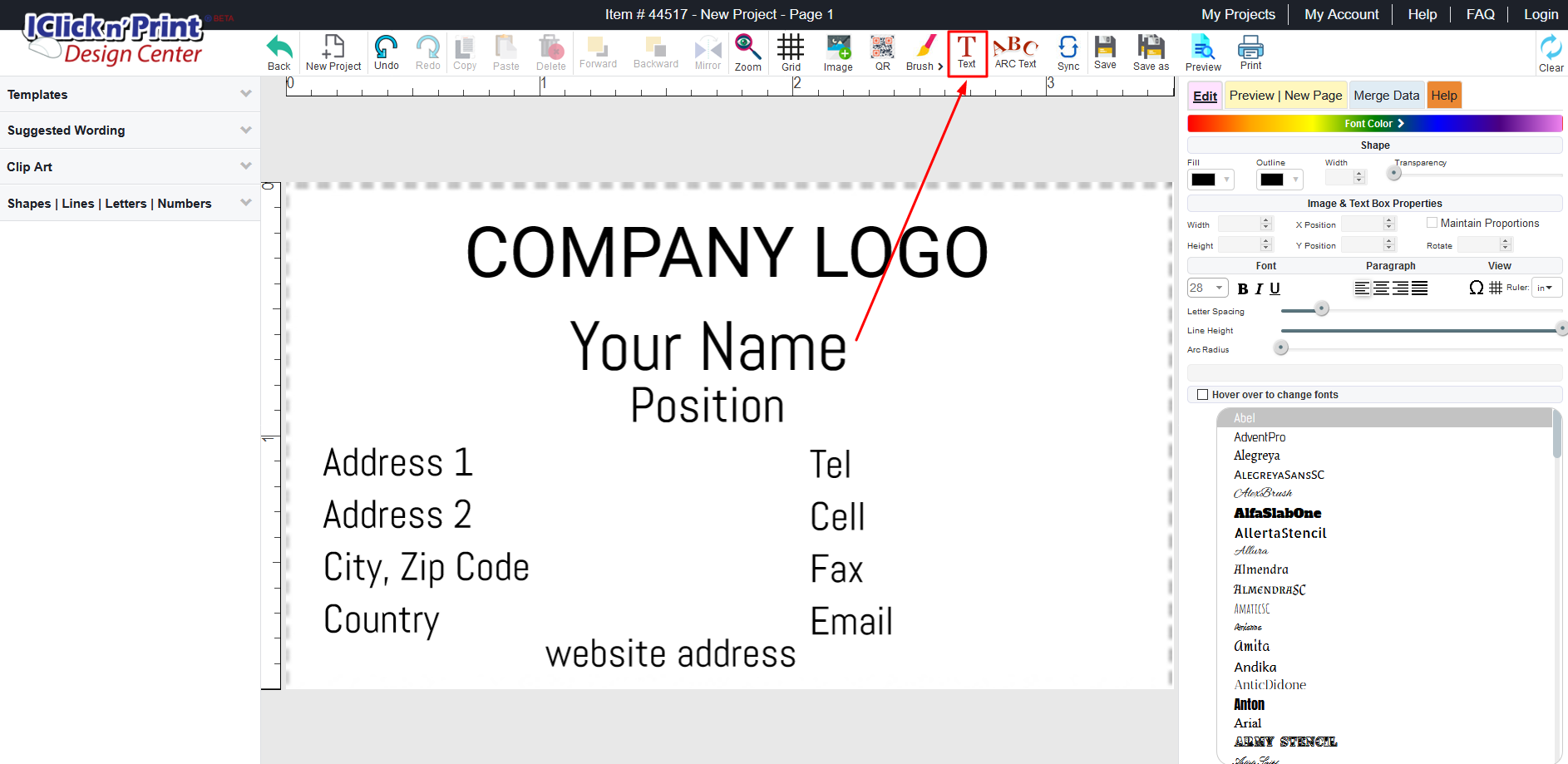Add an Image to the design
Screen dimensions: 1568x764
click(x=837, y=52)
